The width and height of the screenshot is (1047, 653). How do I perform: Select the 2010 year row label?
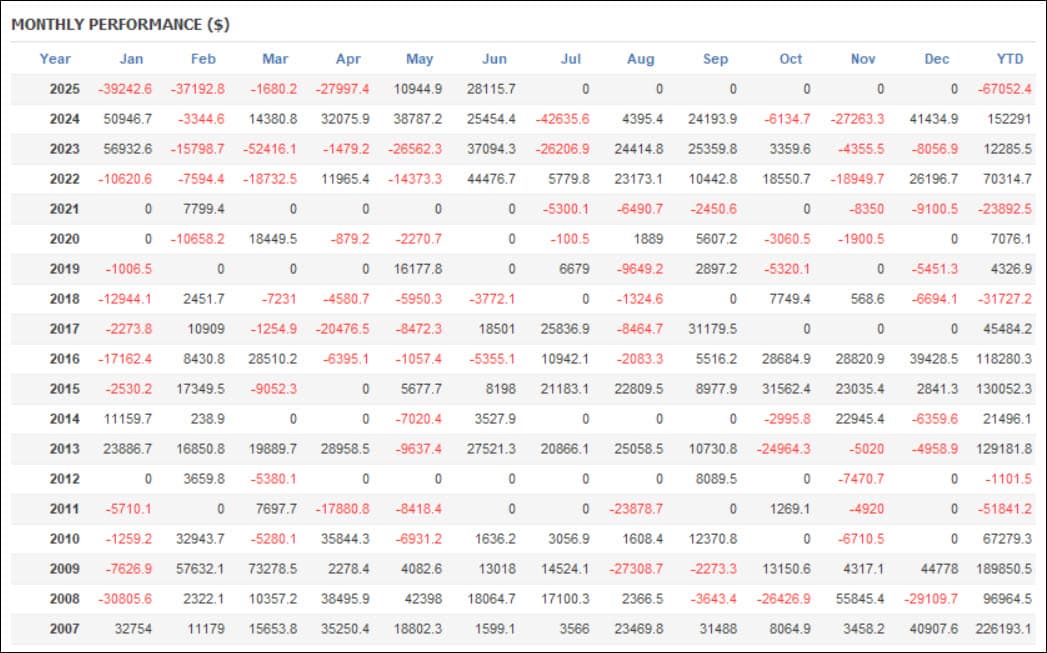pos(65,539)
